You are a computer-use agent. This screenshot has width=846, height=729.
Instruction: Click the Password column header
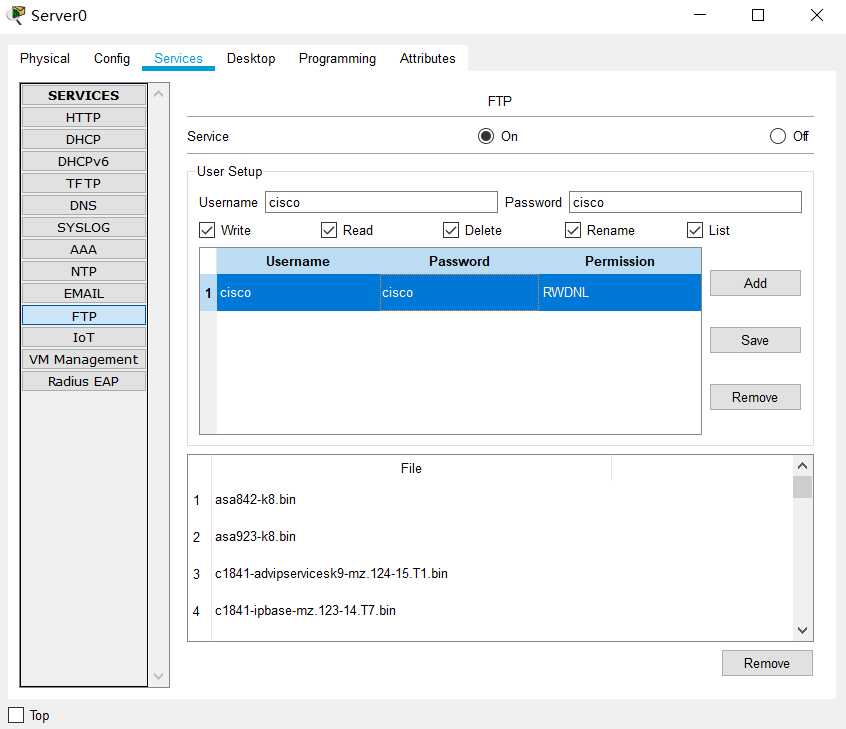(459, 261)
